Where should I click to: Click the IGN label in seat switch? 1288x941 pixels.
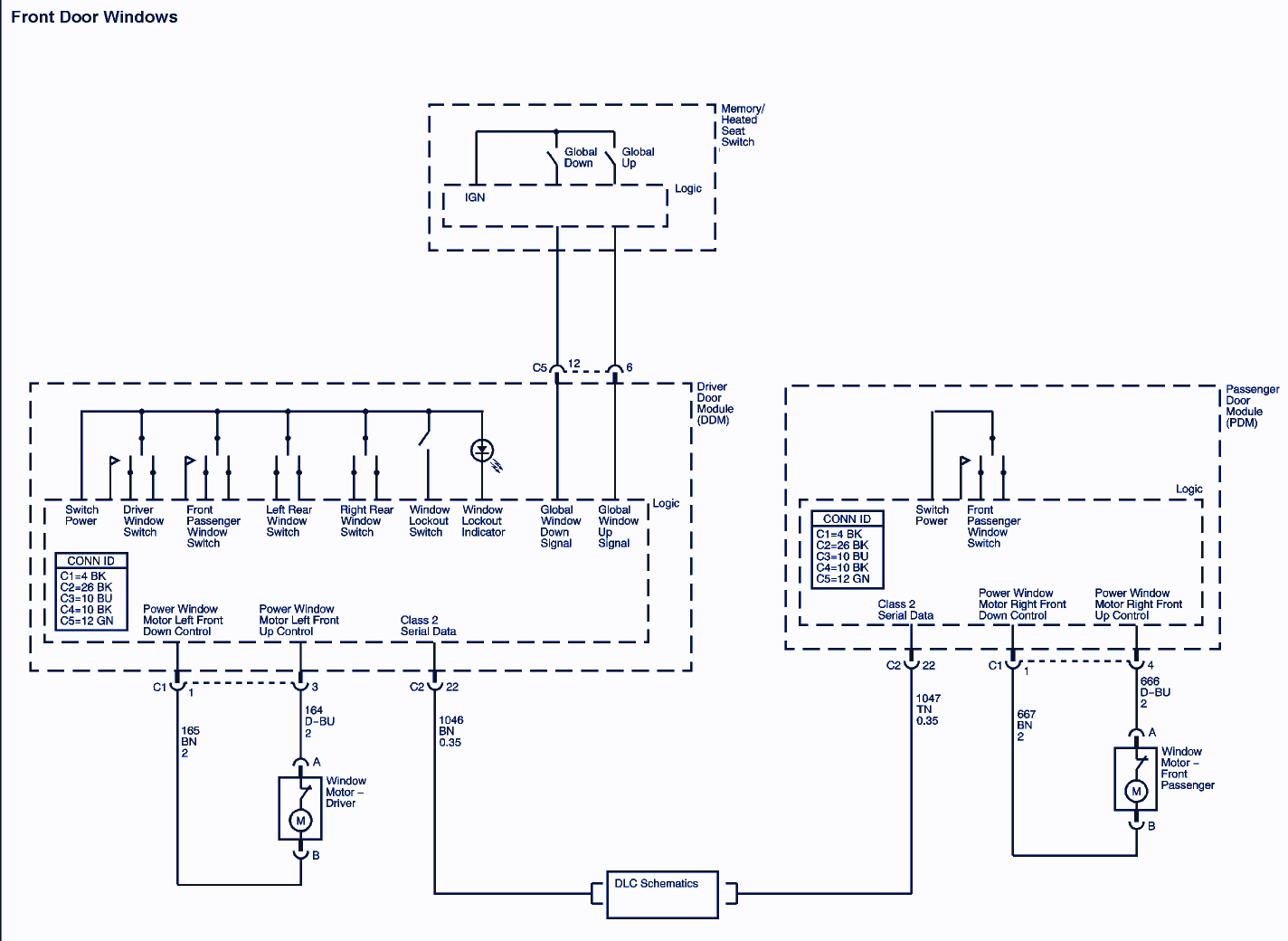click(475, 197)
